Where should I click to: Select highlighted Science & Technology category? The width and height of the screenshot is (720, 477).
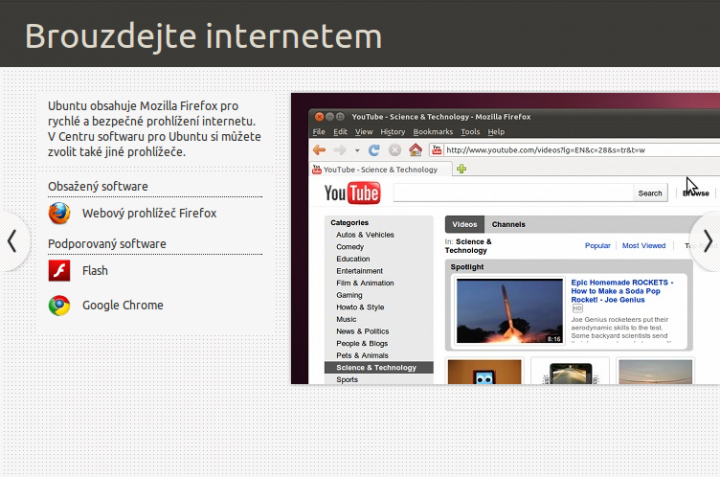click(x=379, y=367)
